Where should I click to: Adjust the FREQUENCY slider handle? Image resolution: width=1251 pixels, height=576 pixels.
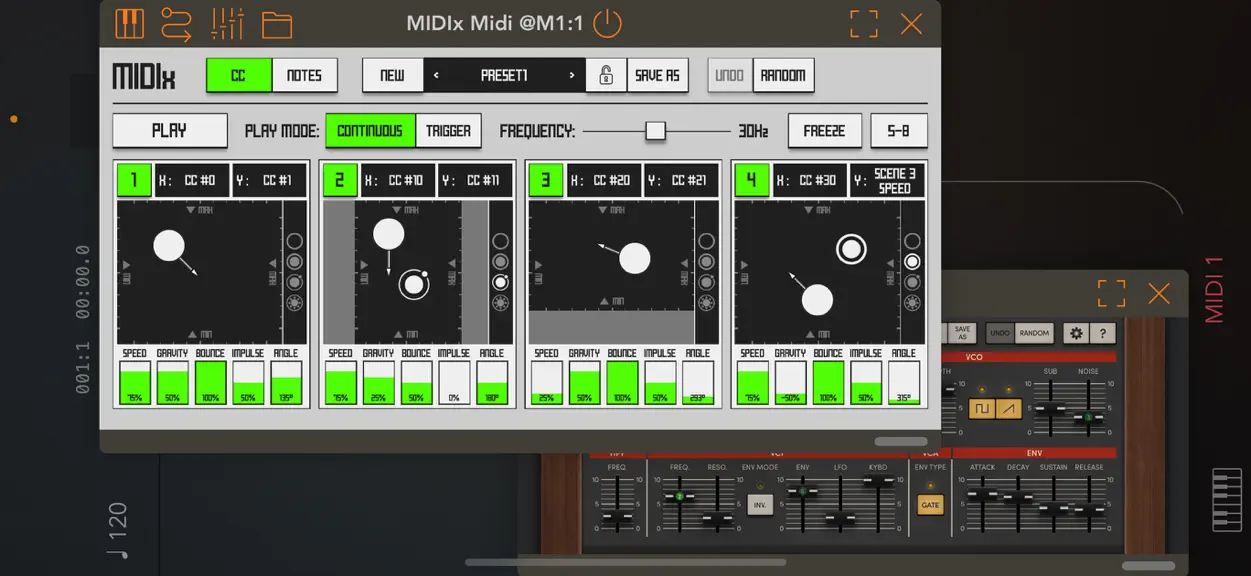(x=655, y=131)
